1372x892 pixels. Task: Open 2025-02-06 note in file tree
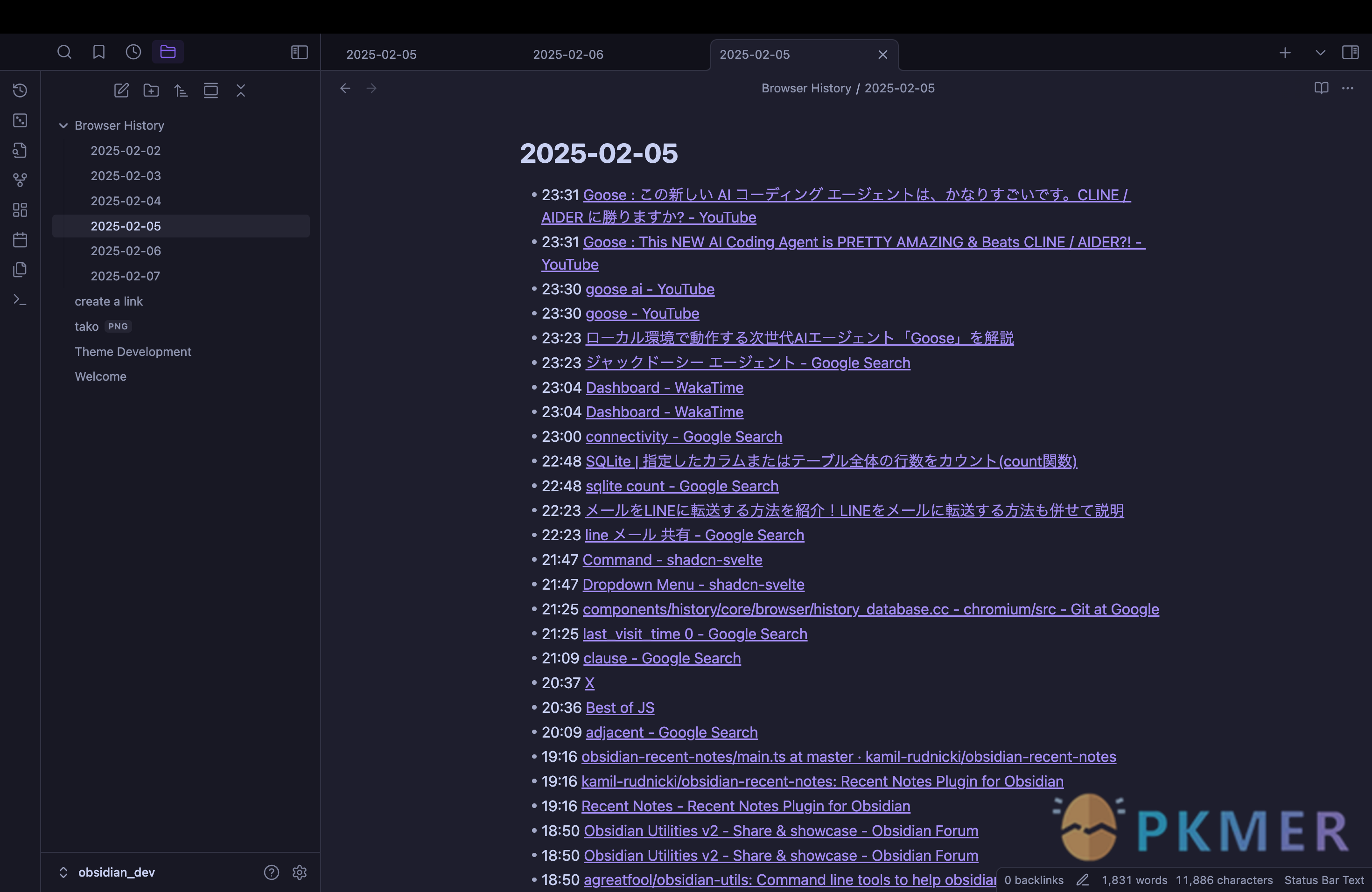click(x=181, y=251)
